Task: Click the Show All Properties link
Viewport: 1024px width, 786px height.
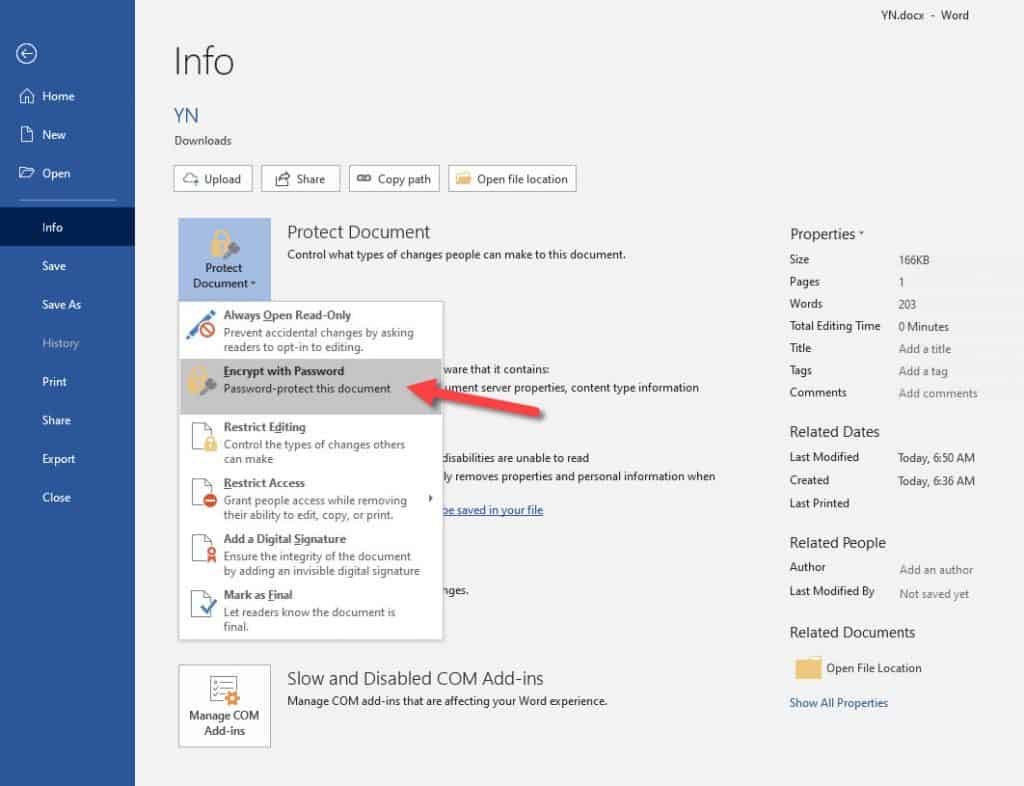Action: coord(838,702)
